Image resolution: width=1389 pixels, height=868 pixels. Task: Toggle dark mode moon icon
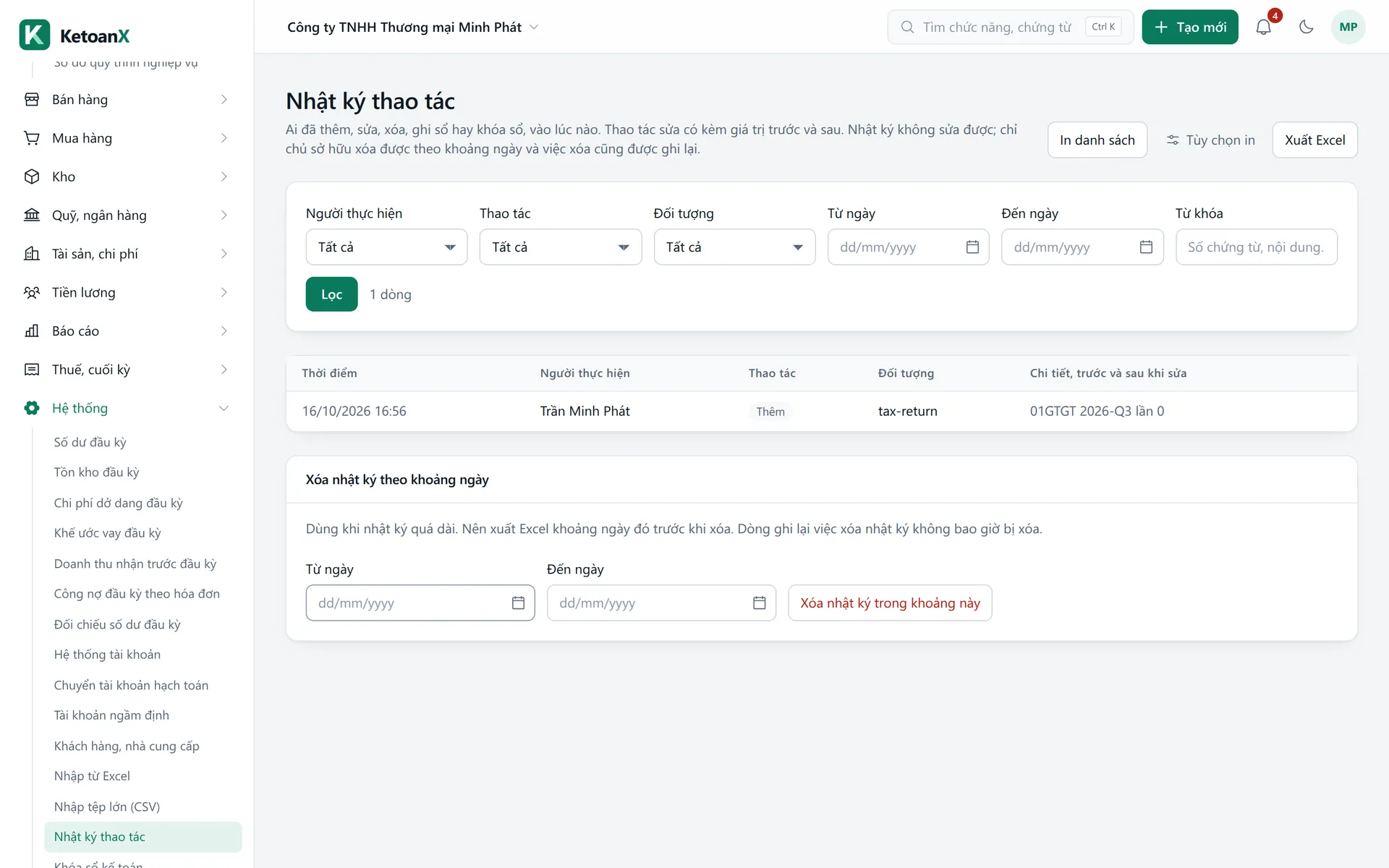[x=1306, y=27]
